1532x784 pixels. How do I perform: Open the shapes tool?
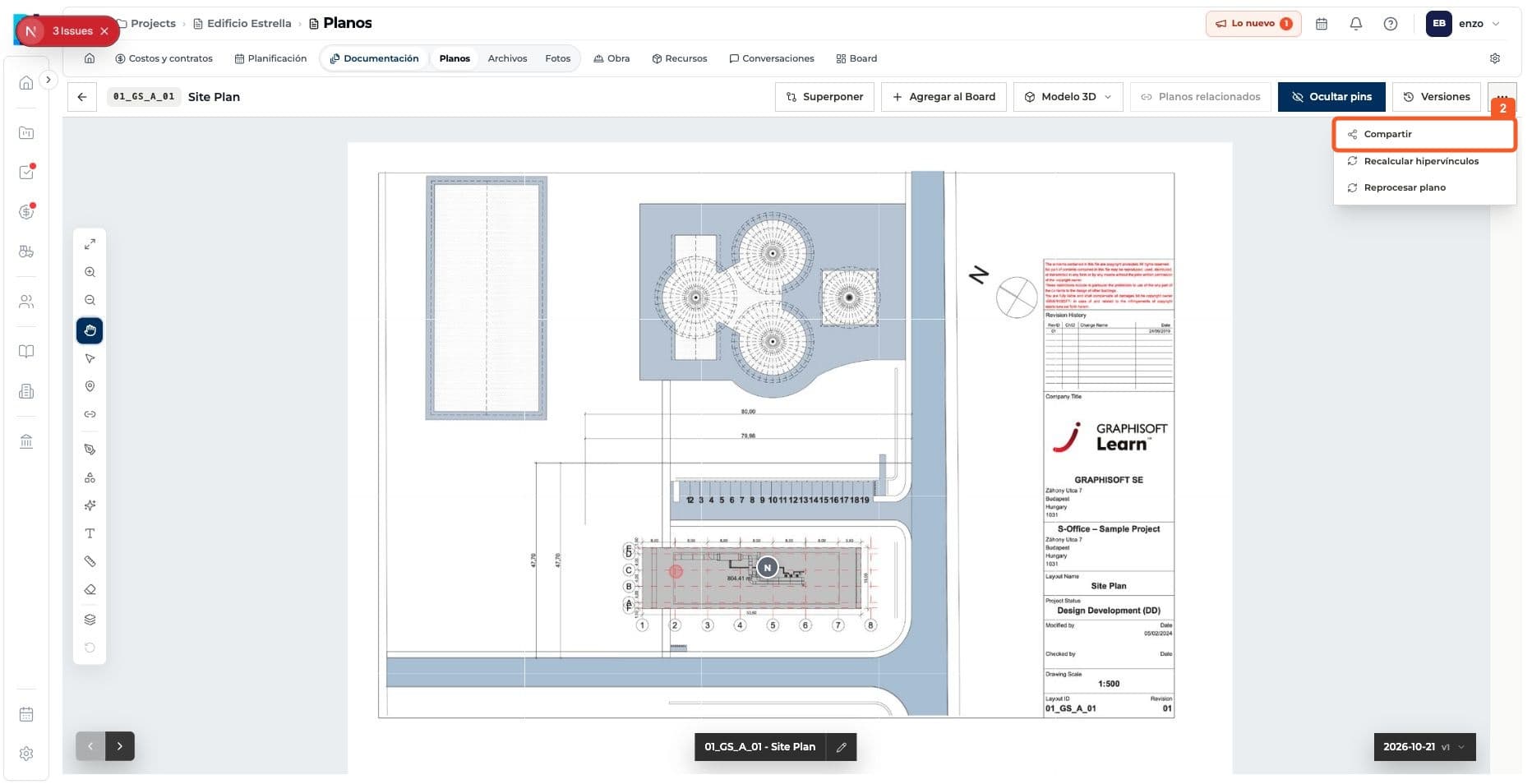[x=90, y=477]
